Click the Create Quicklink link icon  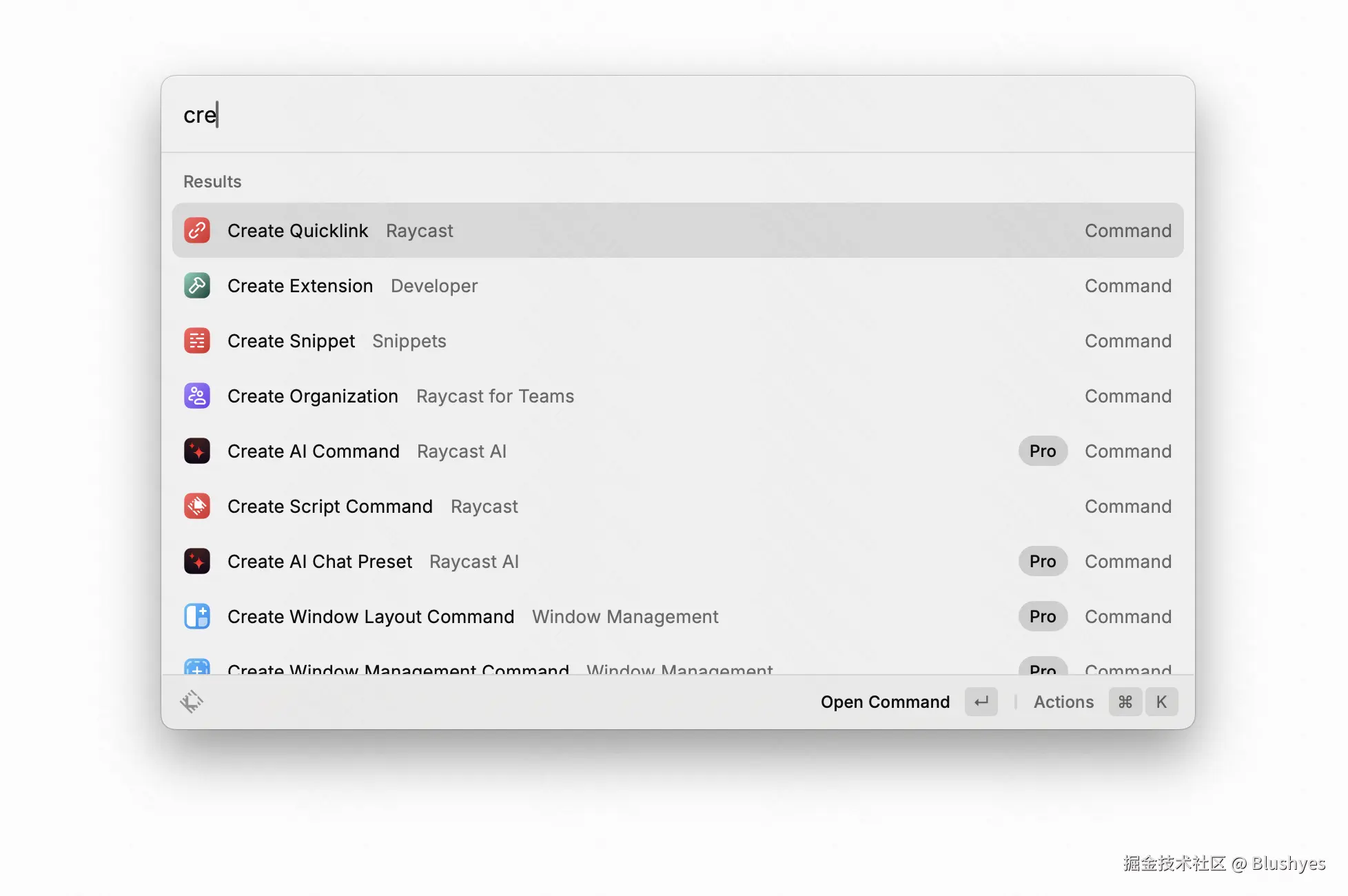197,230
